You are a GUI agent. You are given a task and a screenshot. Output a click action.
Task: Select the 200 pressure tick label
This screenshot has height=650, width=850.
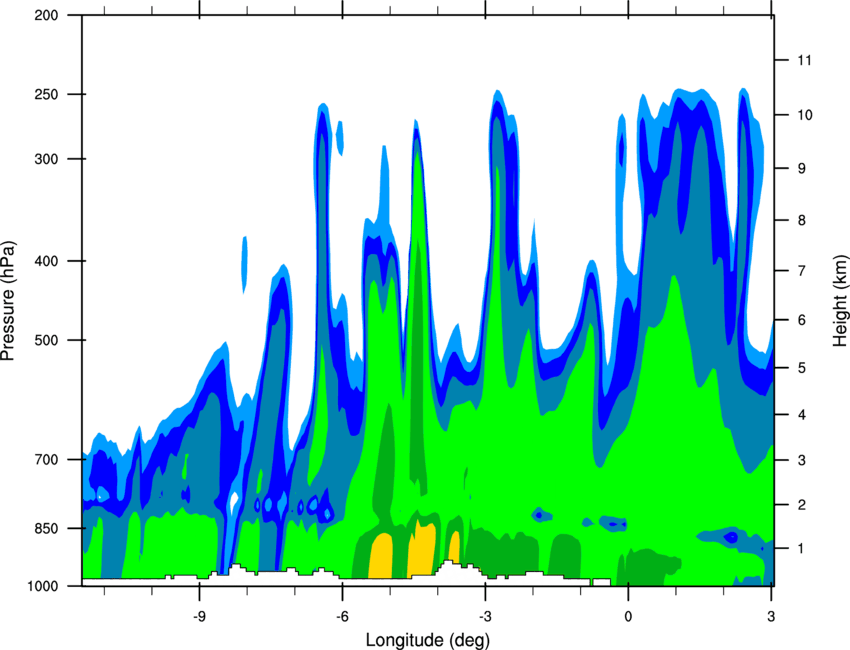47,15
